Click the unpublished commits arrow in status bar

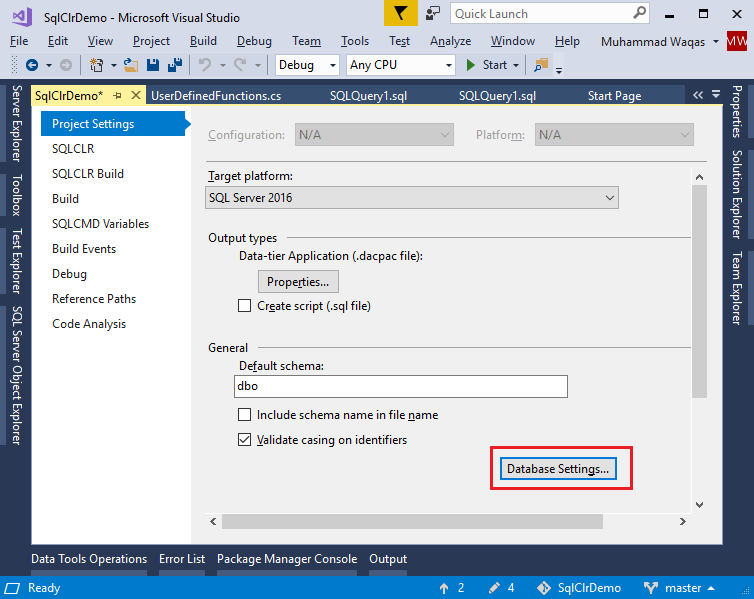tap(444, 588)
